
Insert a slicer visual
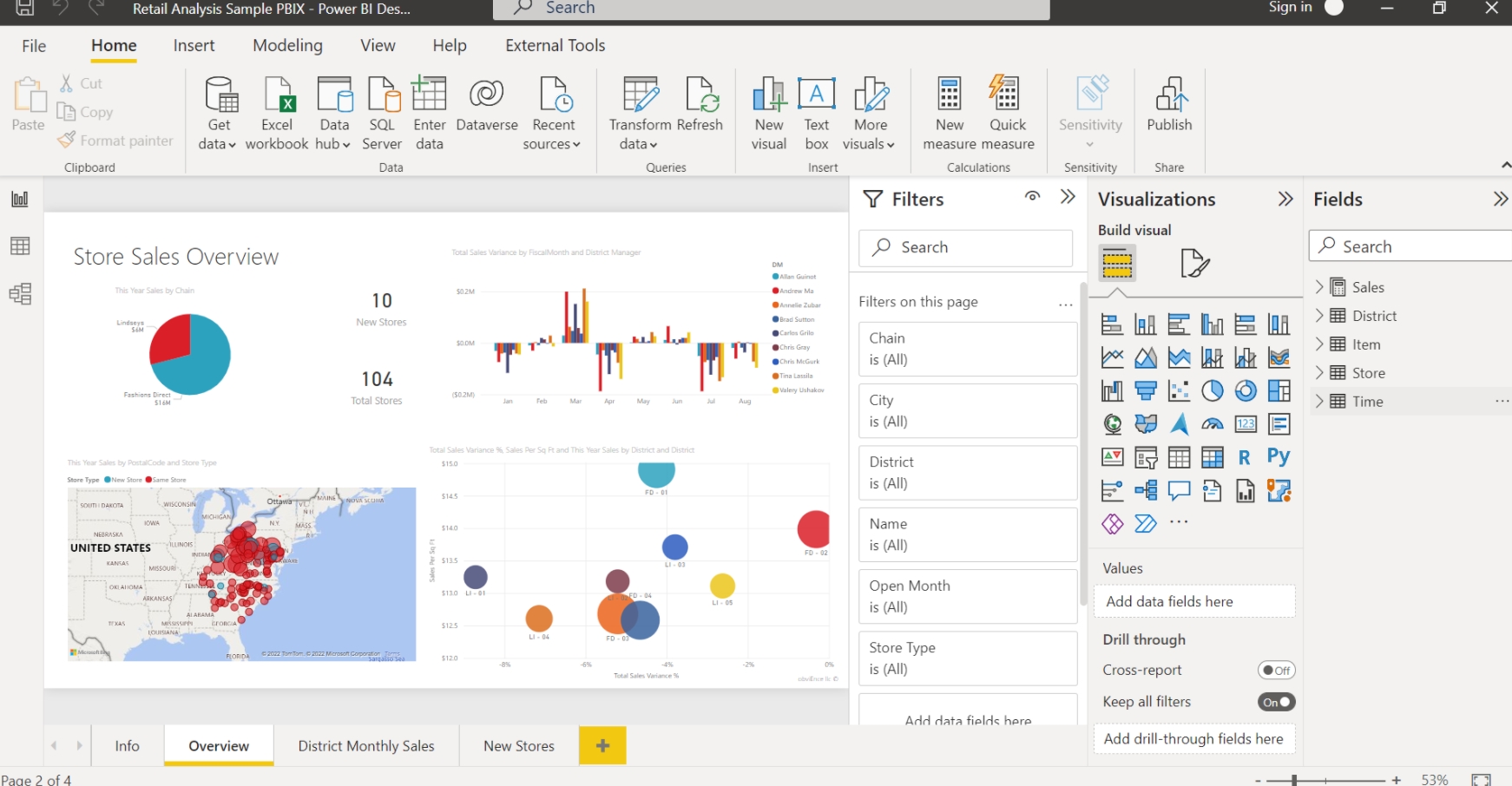coord(1146,457)
